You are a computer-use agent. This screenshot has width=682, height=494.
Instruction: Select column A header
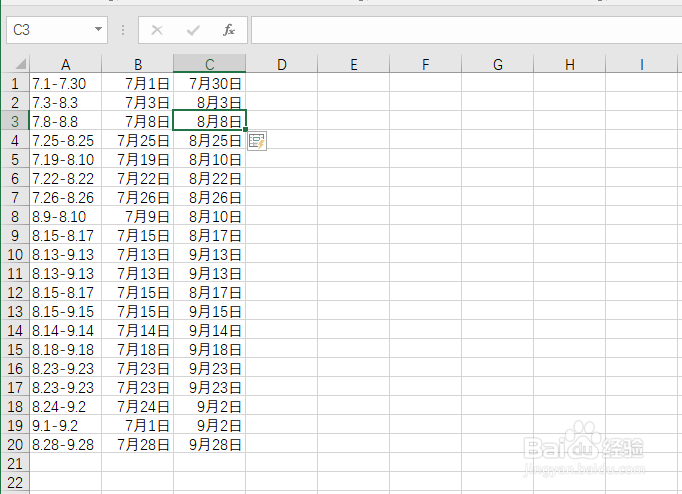click(65, 64)
